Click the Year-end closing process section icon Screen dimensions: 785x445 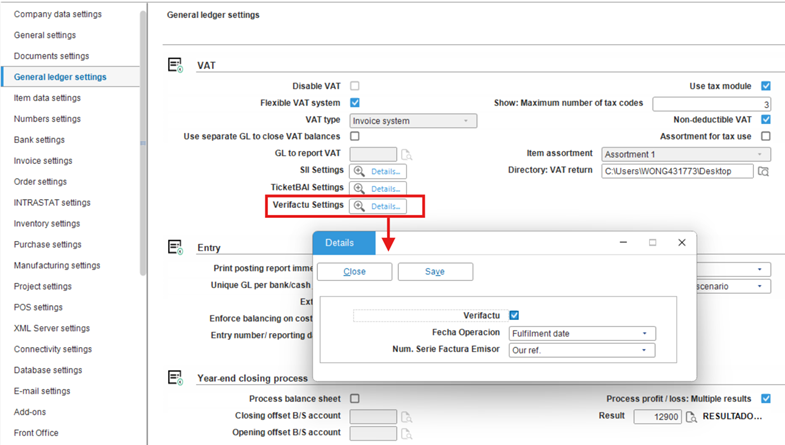pos(175,378)
